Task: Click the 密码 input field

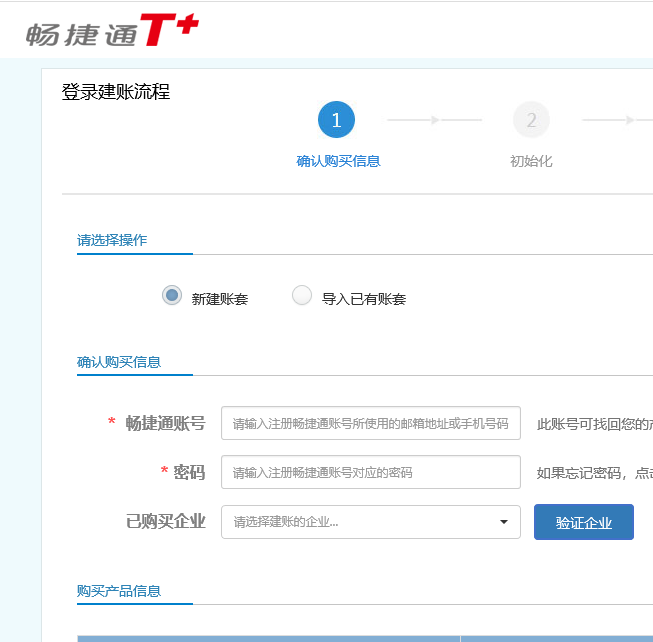Action: point(371,472)
